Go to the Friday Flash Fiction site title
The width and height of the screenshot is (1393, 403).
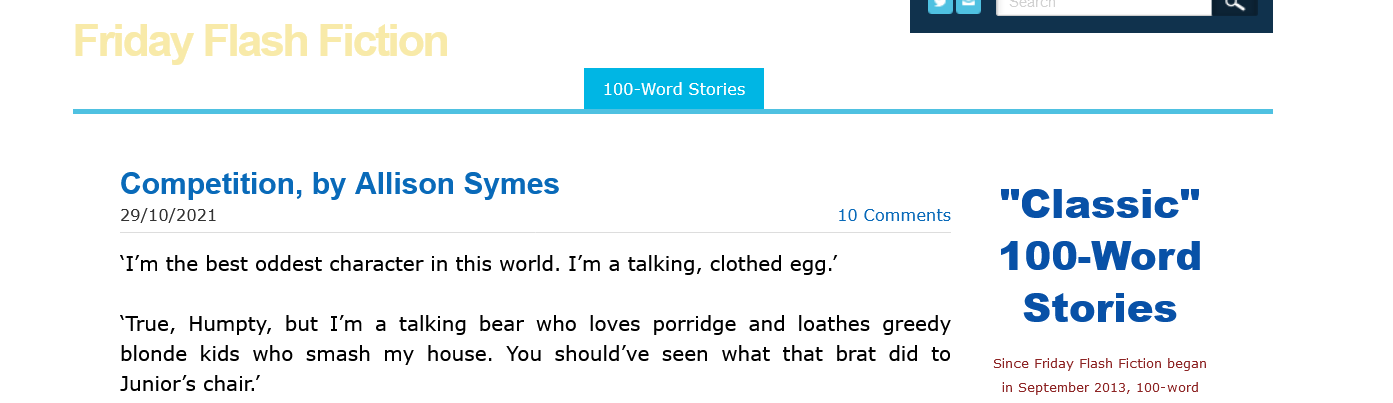pos(260,42)
